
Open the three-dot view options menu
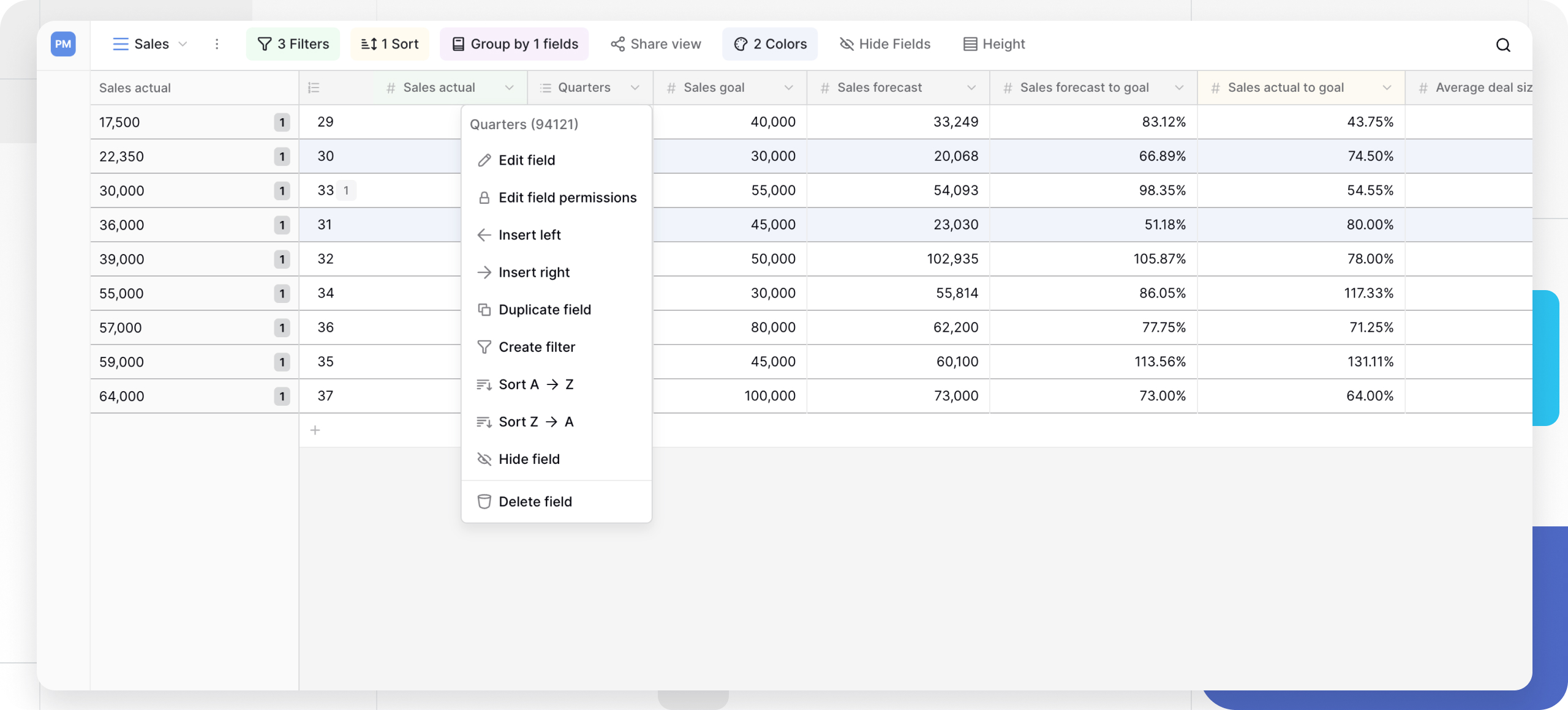click(x=217, y=44)
